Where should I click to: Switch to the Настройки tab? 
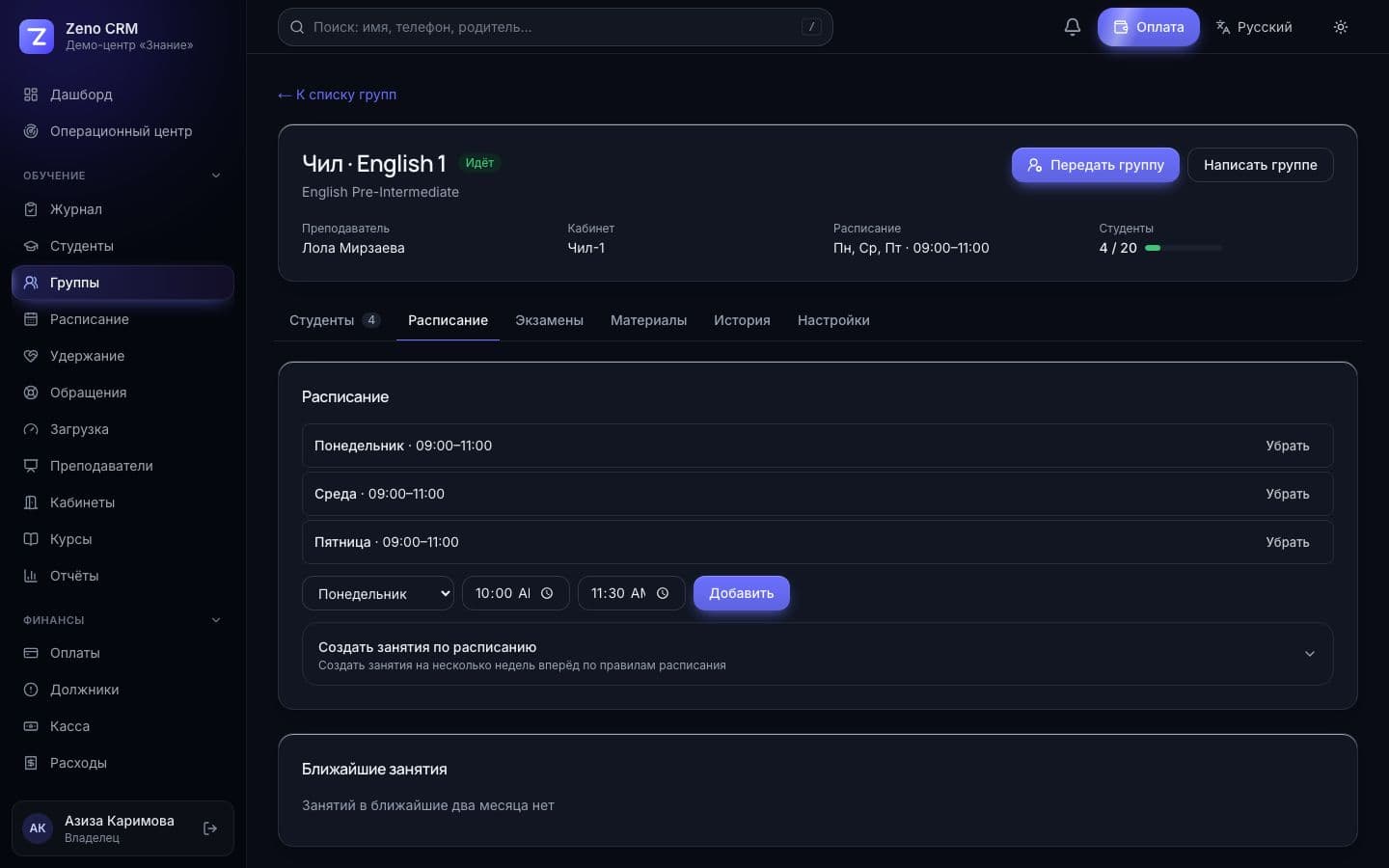point(833,320)
